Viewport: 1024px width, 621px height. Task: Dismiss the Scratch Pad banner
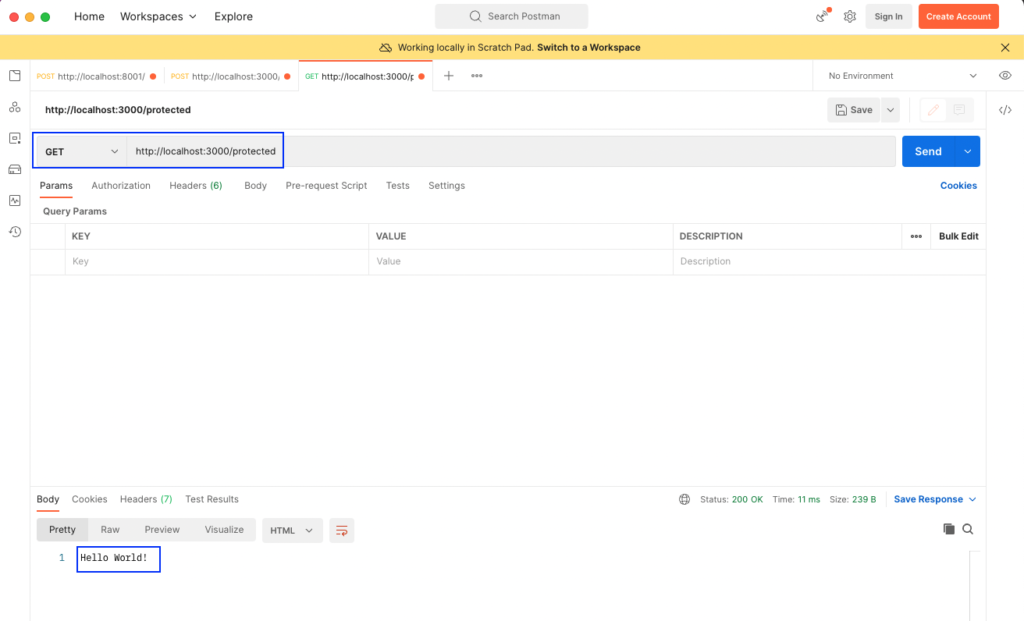click(1005, 48)
